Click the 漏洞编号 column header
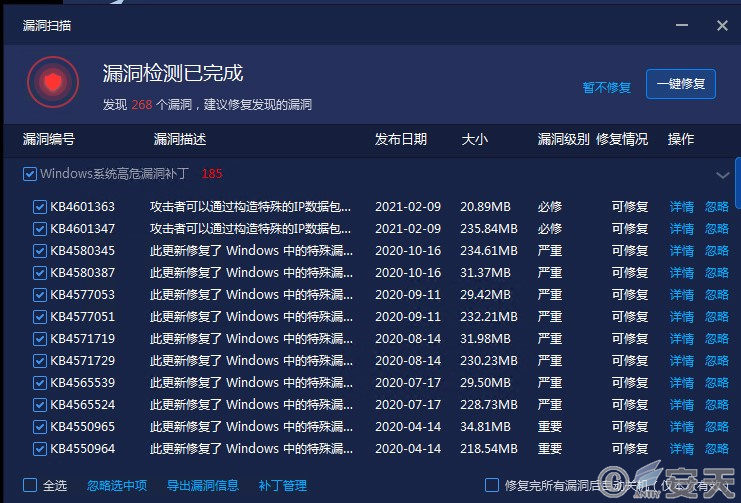The width and height of the screenshot is (741, 503). [x=49, y=139]
